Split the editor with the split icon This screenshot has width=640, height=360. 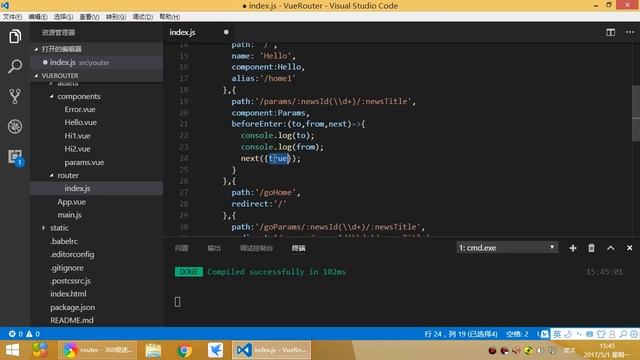point(610,32)
